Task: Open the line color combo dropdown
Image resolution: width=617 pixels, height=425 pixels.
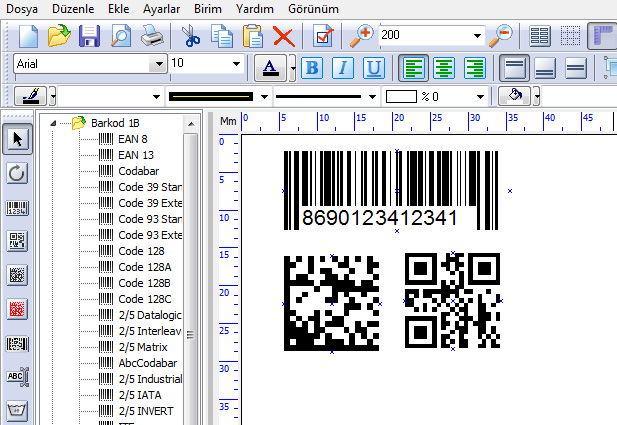Action: (156, 97)
